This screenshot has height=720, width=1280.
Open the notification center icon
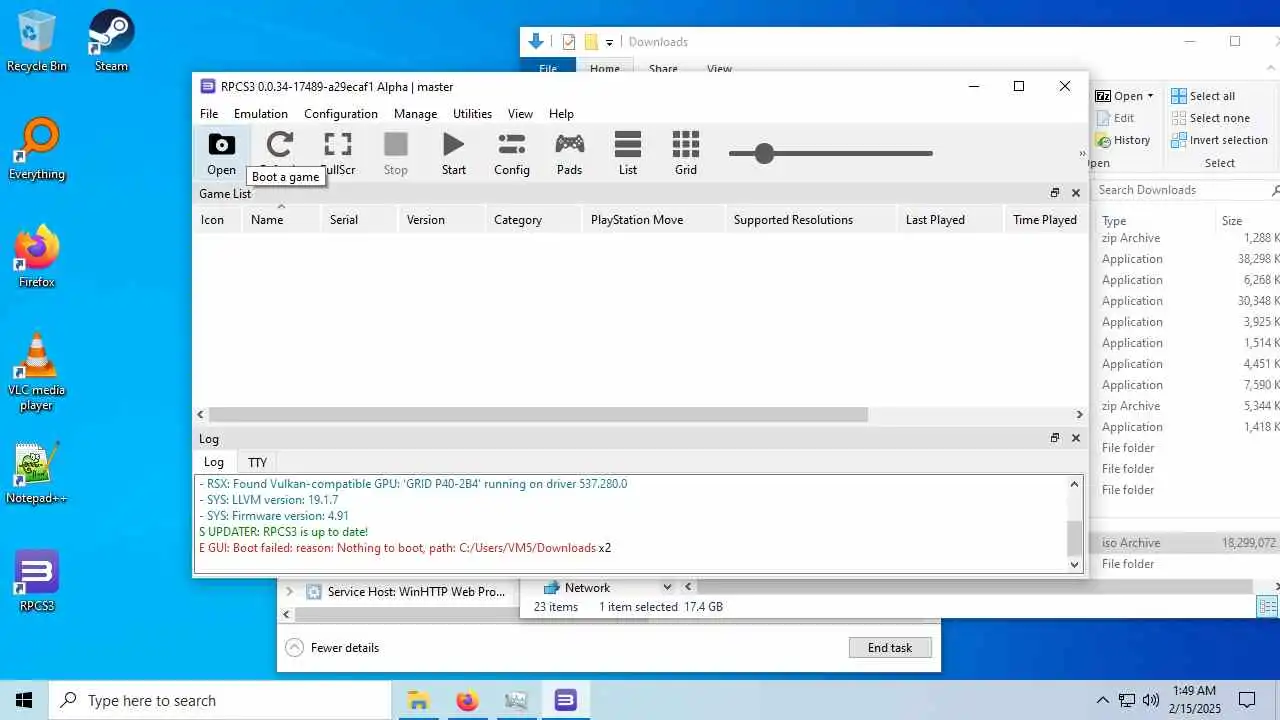(x=1247, y=700)
